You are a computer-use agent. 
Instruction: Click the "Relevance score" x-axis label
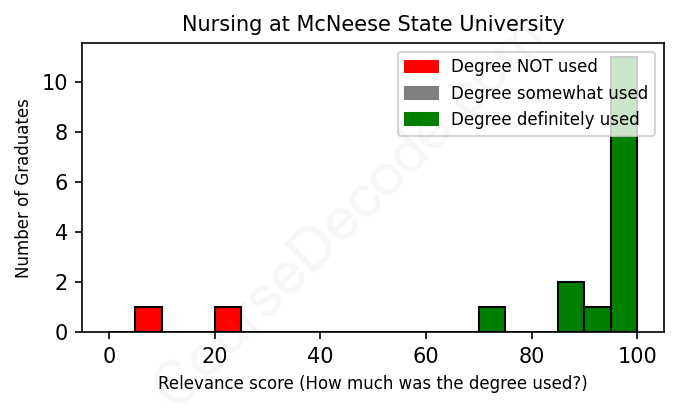(373, 384)
